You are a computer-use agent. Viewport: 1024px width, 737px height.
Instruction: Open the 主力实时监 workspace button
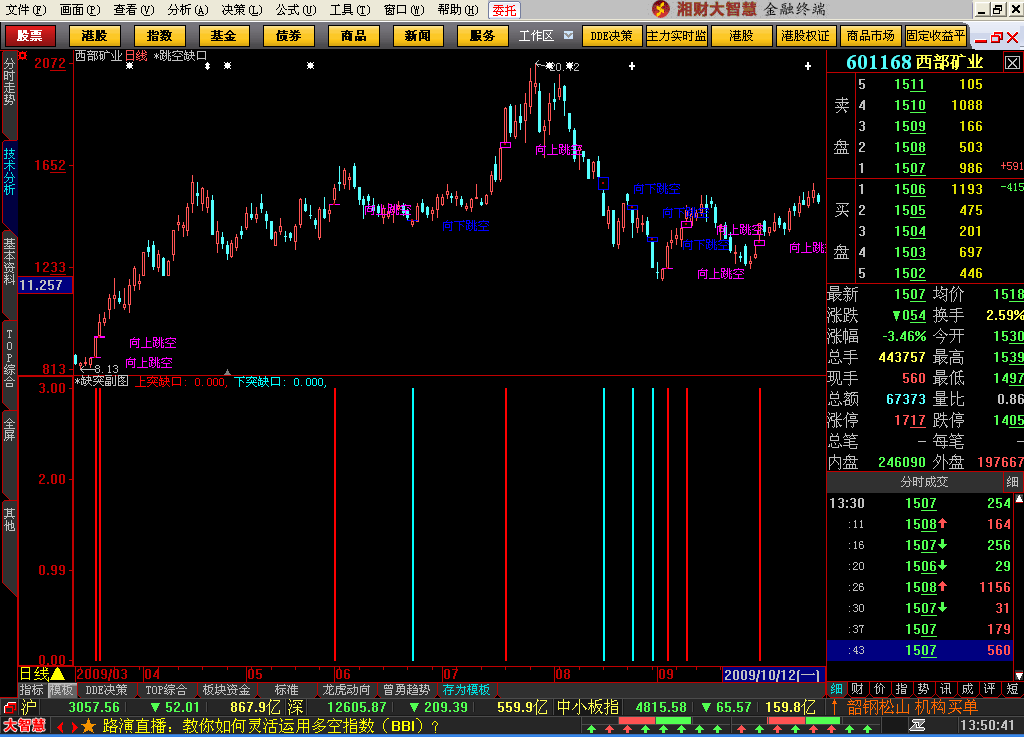[x=677, y=36]
